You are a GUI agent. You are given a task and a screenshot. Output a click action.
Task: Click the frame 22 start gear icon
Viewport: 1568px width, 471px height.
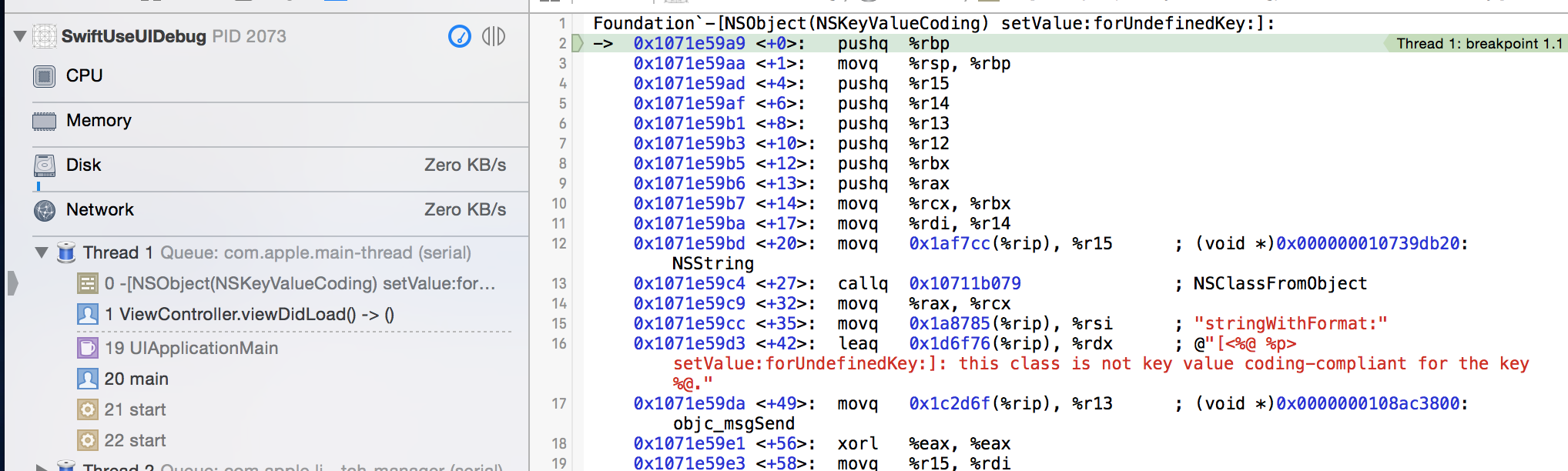[x=88, y=440]
